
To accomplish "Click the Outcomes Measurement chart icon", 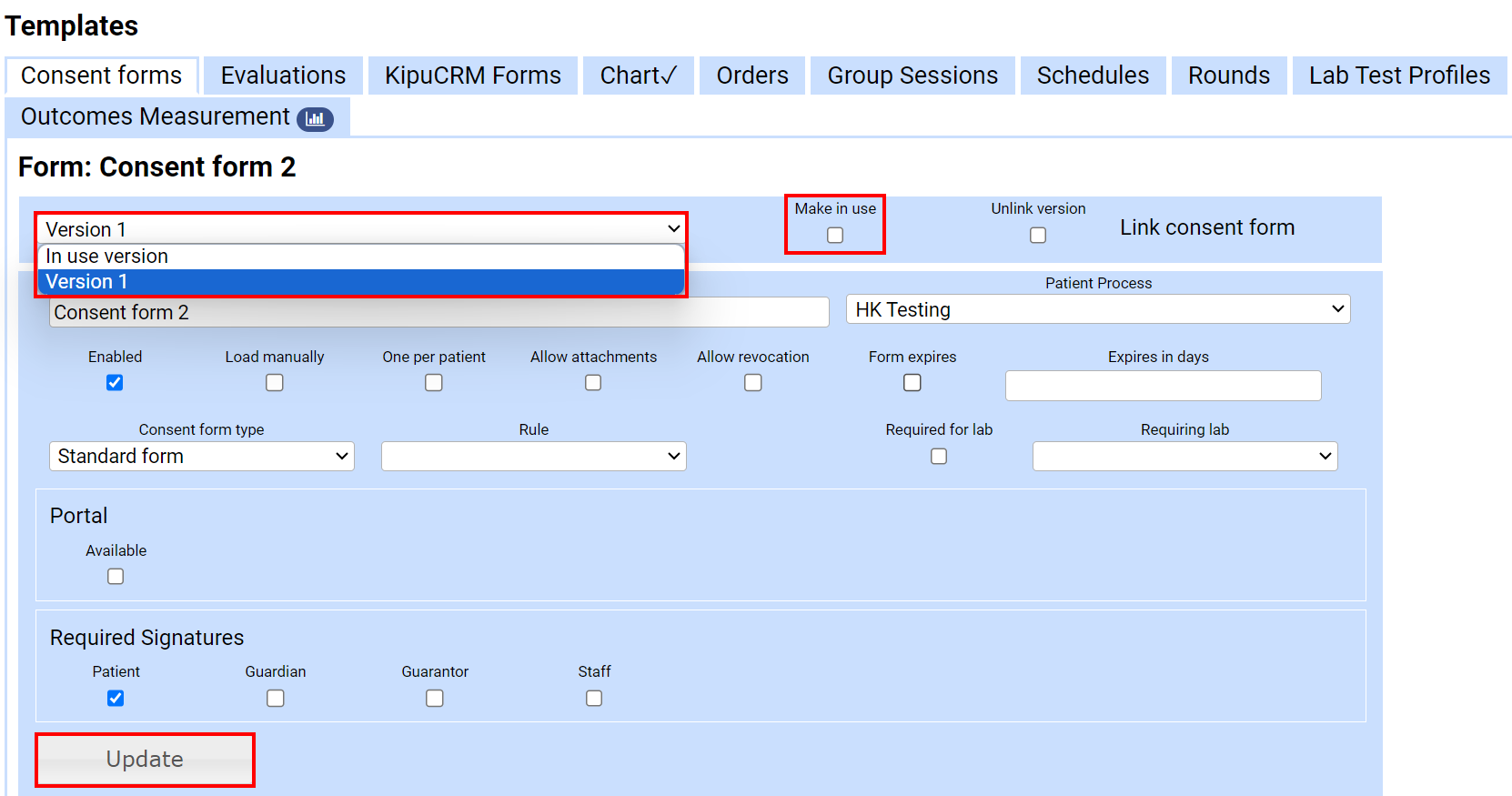I will pyautogui.click(x=315, y=118).
